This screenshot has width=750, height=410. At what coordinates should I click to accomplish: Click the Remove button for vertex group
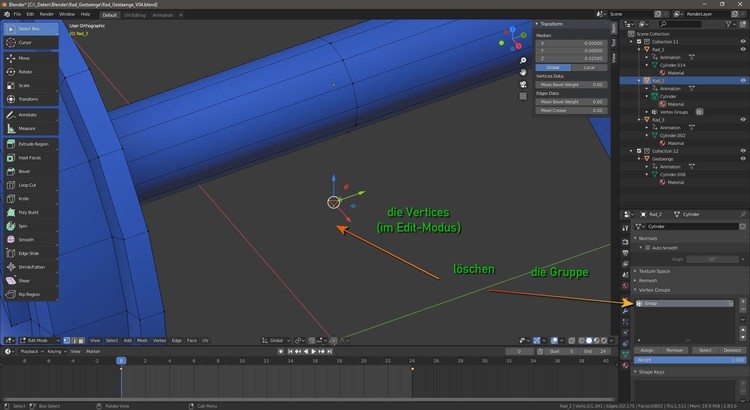pyautogui.click(x=674, y=351)
